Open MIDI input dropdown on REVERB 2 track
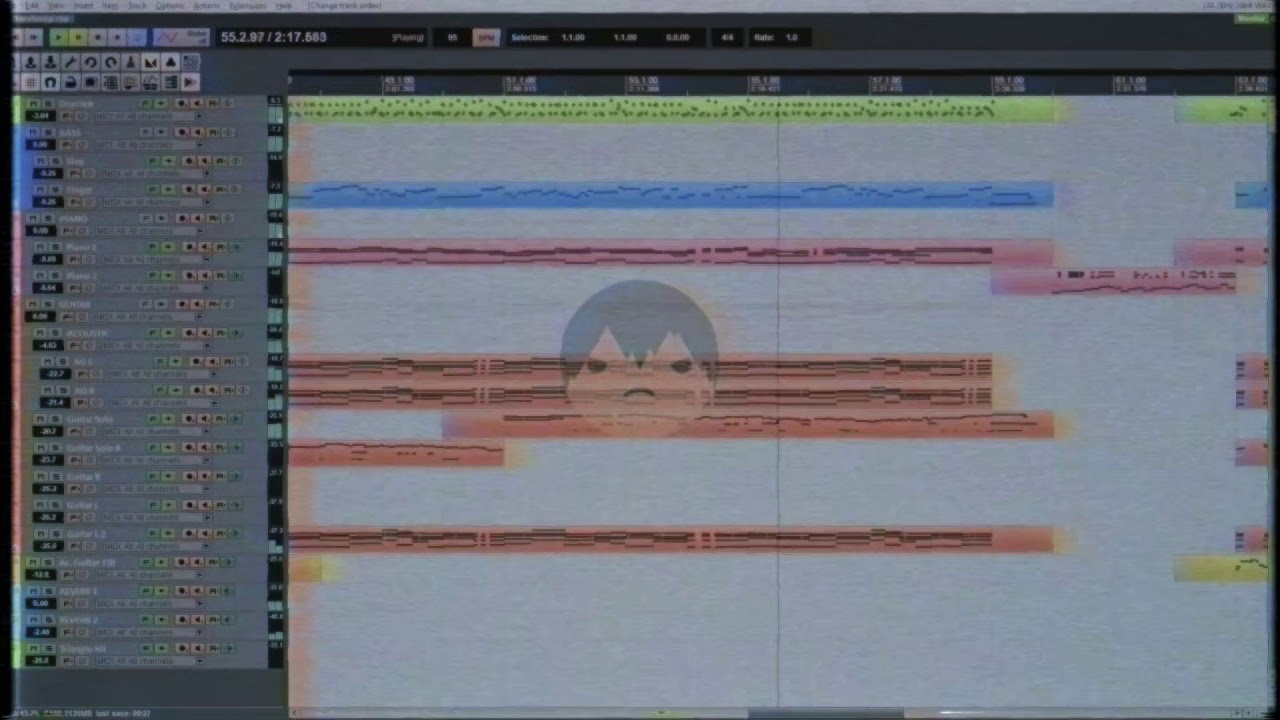Viewport: 1280px width, 720px height. point(149,632)
